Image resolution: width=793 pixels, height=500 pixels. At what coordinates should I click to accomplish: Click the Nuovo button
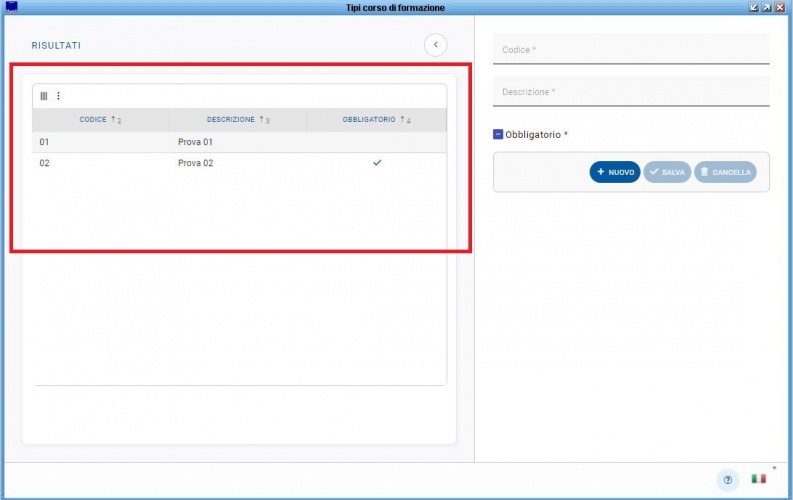(615, 172)
